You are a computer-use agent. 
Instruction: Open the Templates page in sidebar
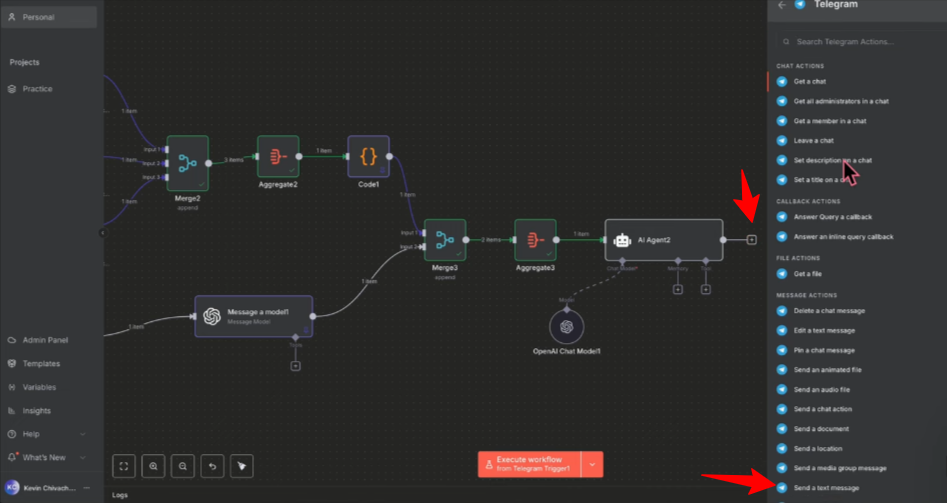pos(41,364)
